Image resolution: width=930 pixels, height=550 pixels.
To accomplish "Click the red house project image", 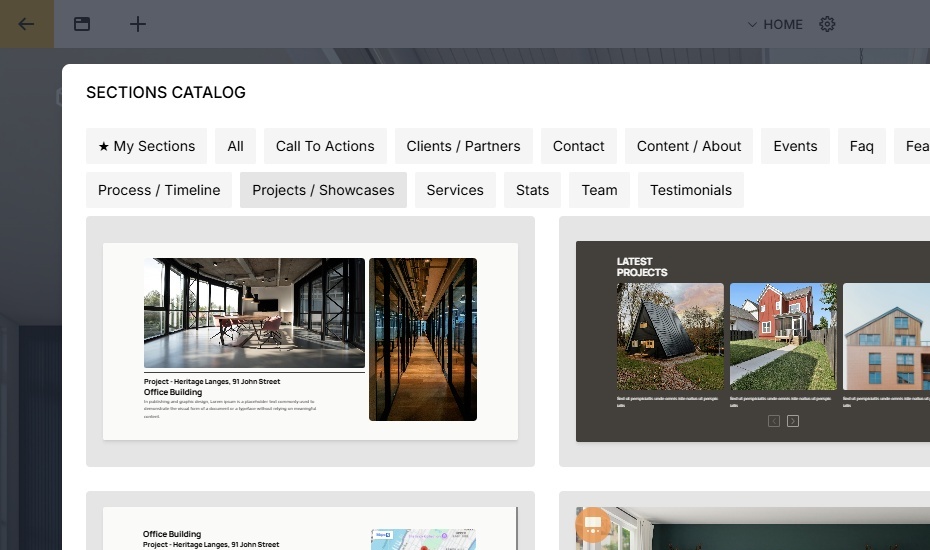I will click(783, 336).
